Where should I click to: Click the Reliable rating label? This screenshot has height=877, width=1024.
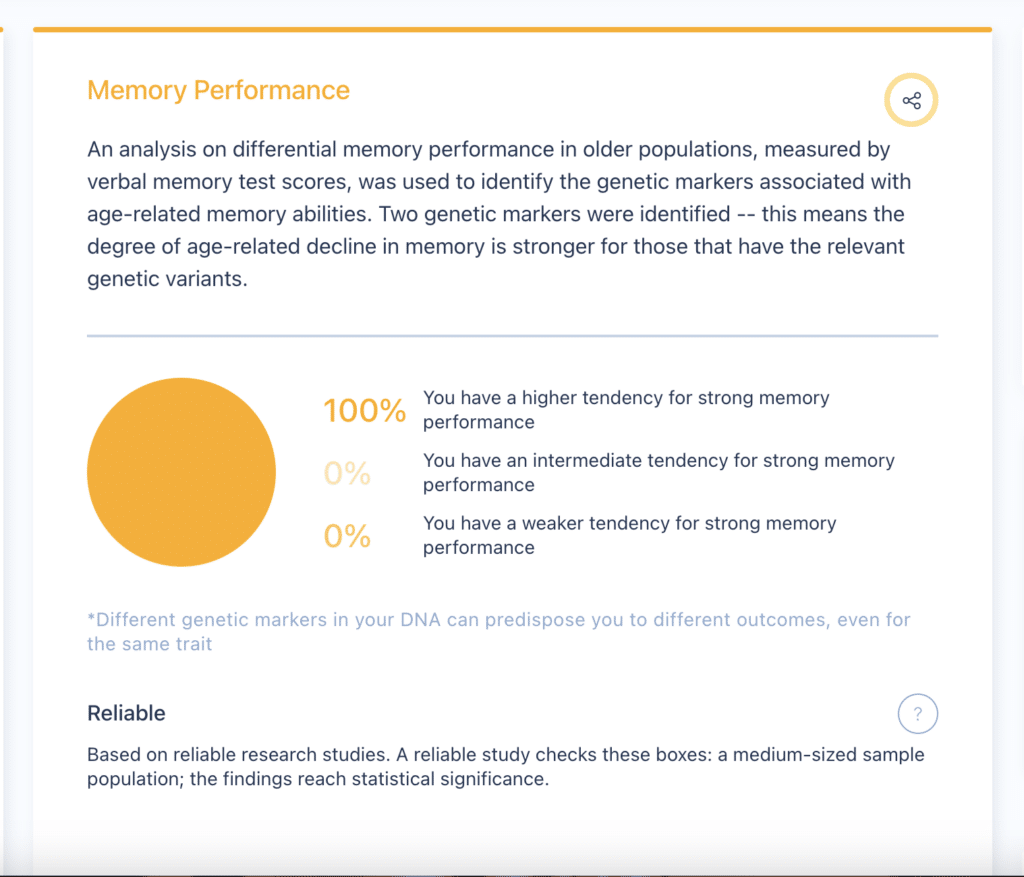tap(126, 713)
